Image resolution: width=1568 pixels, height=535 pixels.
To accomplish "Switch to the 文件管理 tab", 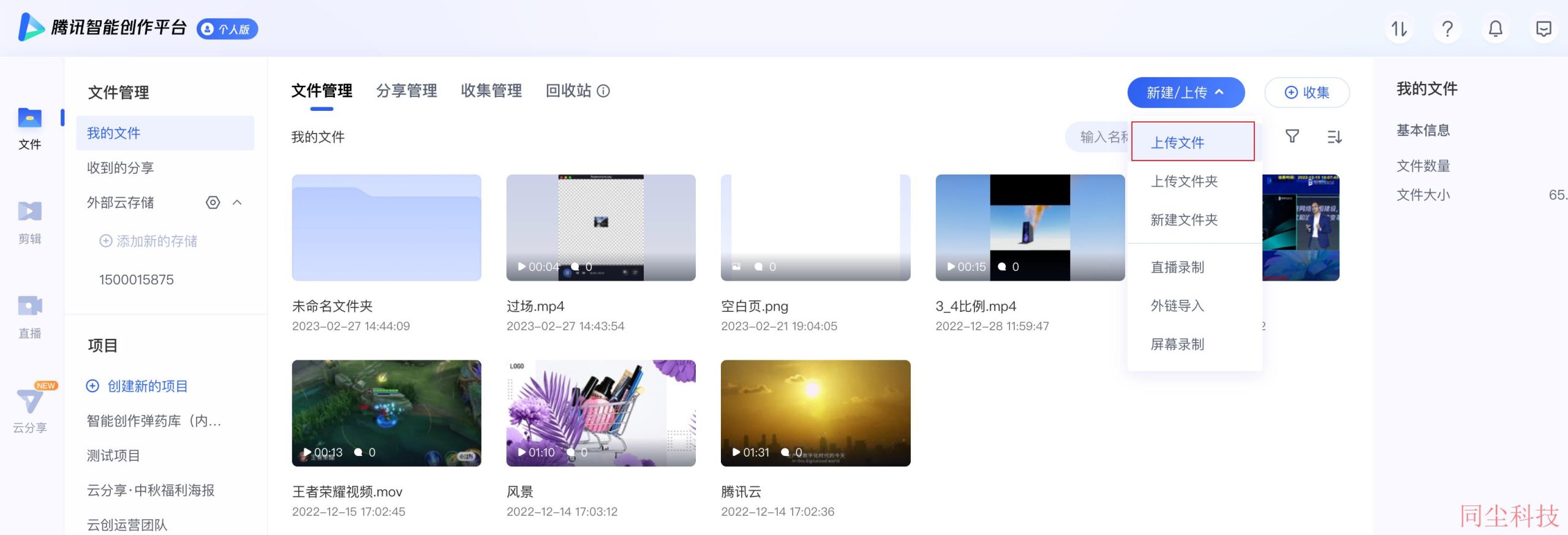I will [322, 91].
